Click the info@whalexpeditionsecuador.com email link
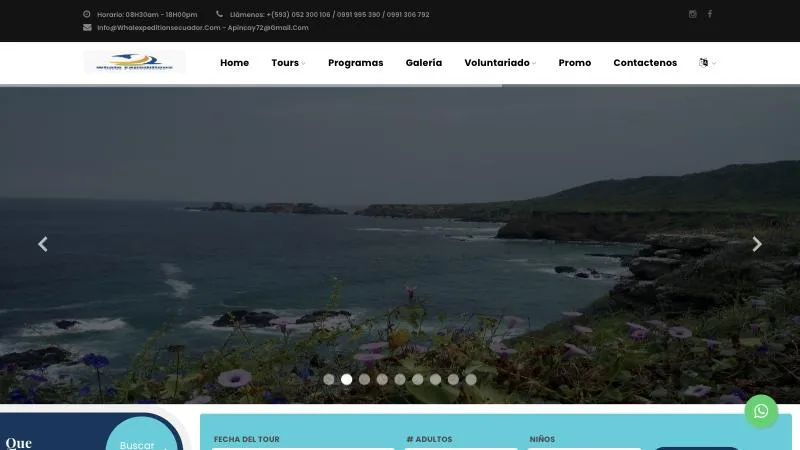 (x=159, y=28)
